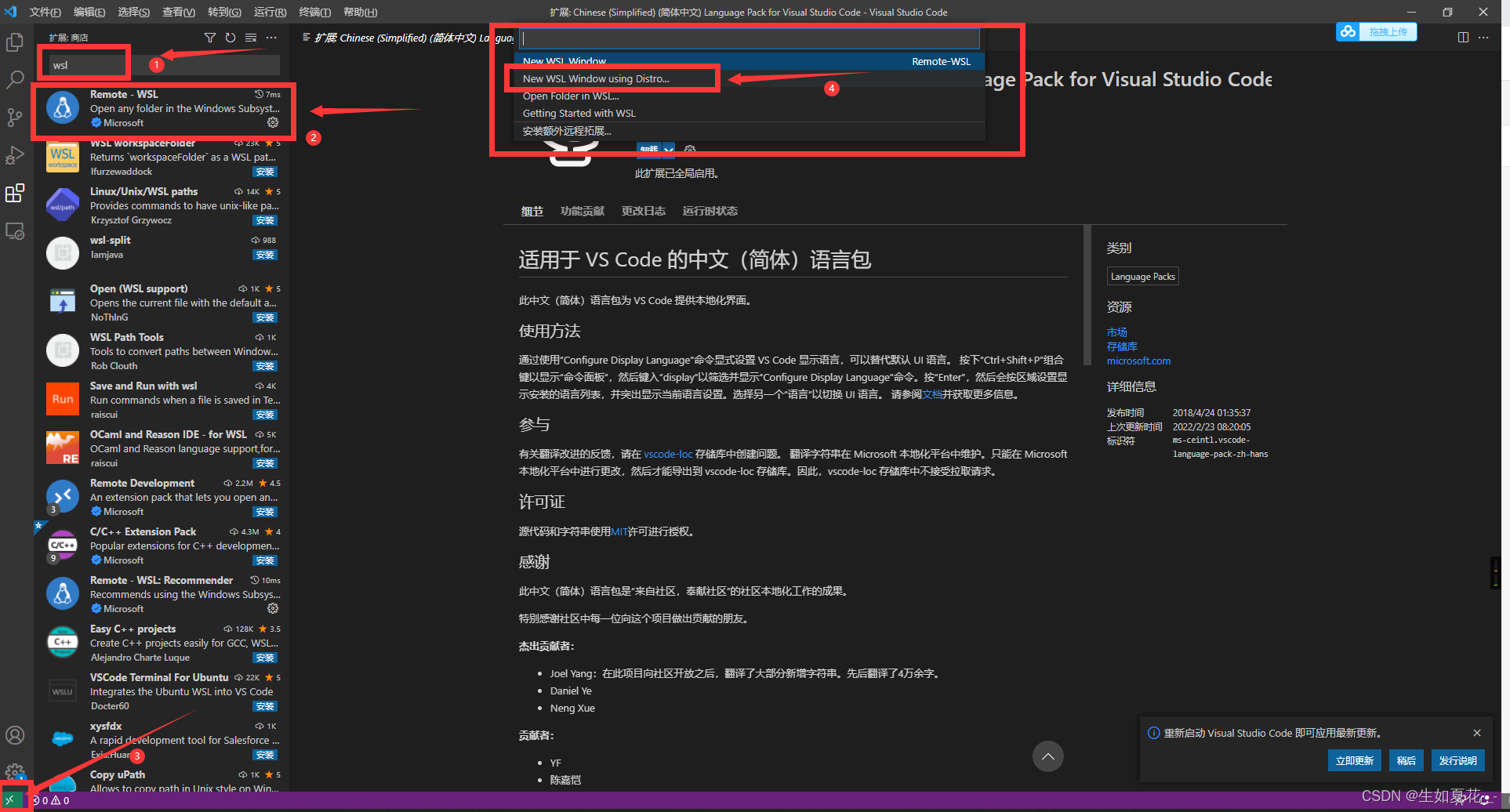Open the vscode-loc repository link
The width and height of the screenshot is (1510, 812).
point(667,453)
